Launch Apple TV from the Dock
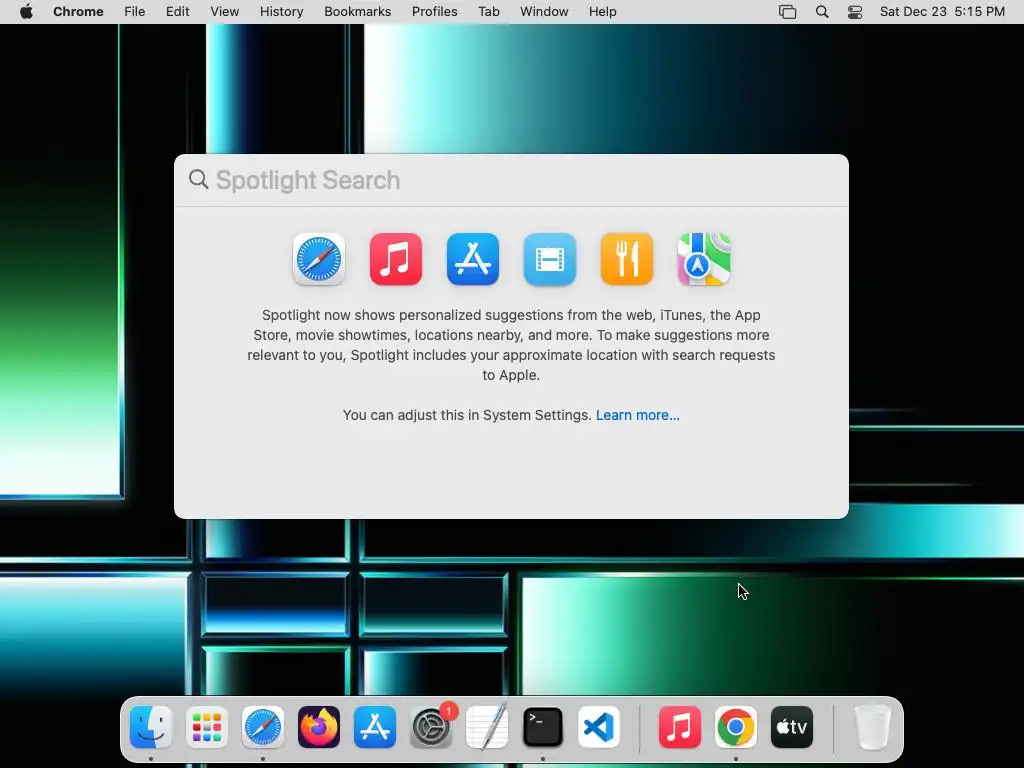Image resolution: width=1024 pixels, height=768 pixels. [792, 727]
